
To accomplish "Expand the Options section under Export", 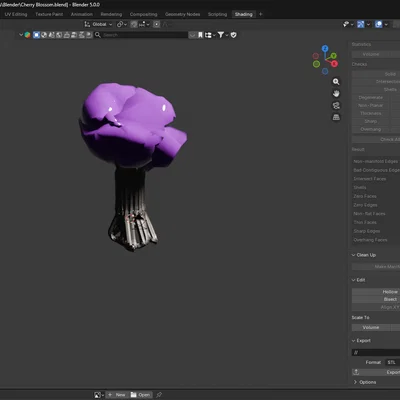I will (x=365, y=382).
